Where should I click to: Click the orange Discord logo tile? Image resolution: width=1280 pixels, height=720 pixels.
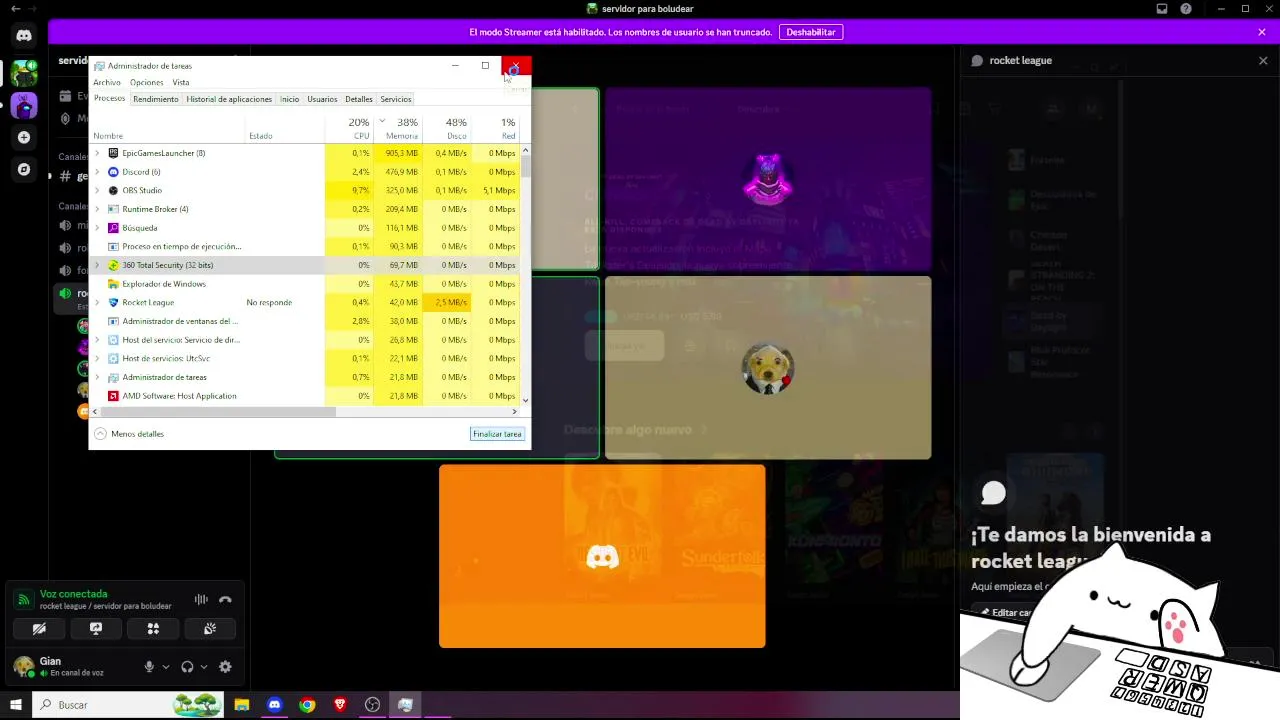(x=602, y=556)
